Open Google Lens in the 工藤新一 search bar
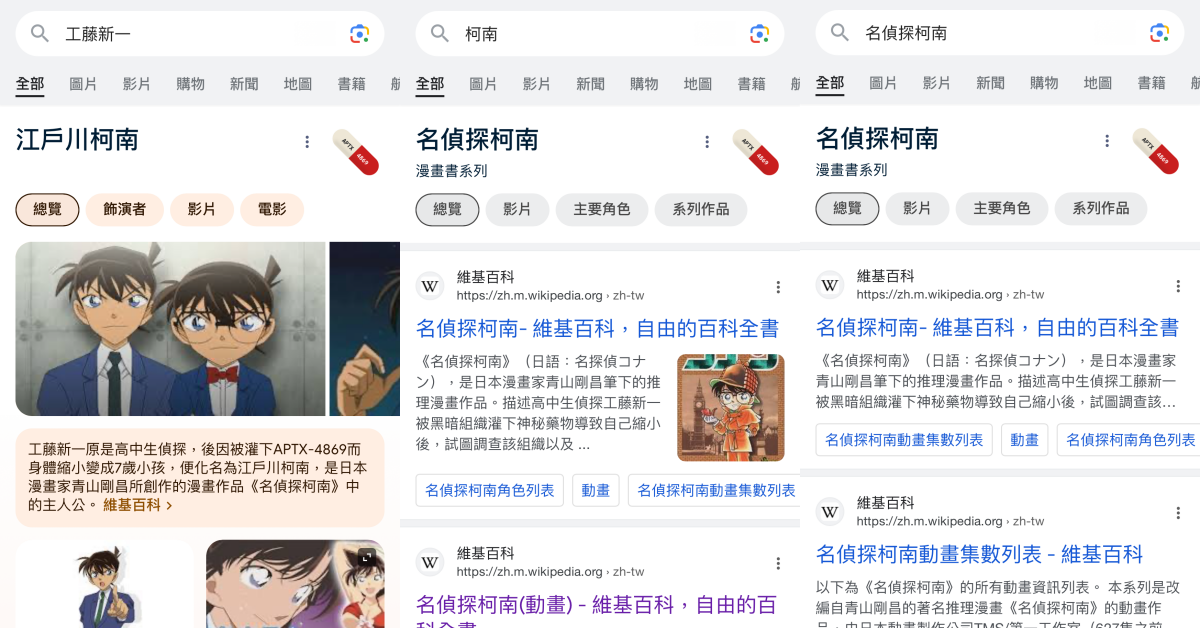Viewport: 1200px width, 628px height. click(360, 34)
